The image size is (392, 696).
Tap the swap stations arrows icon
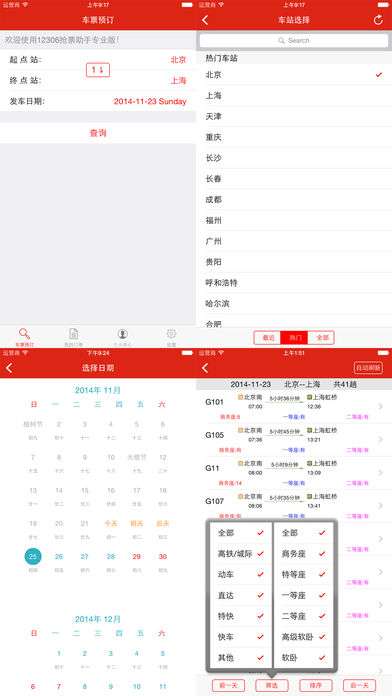98,70
